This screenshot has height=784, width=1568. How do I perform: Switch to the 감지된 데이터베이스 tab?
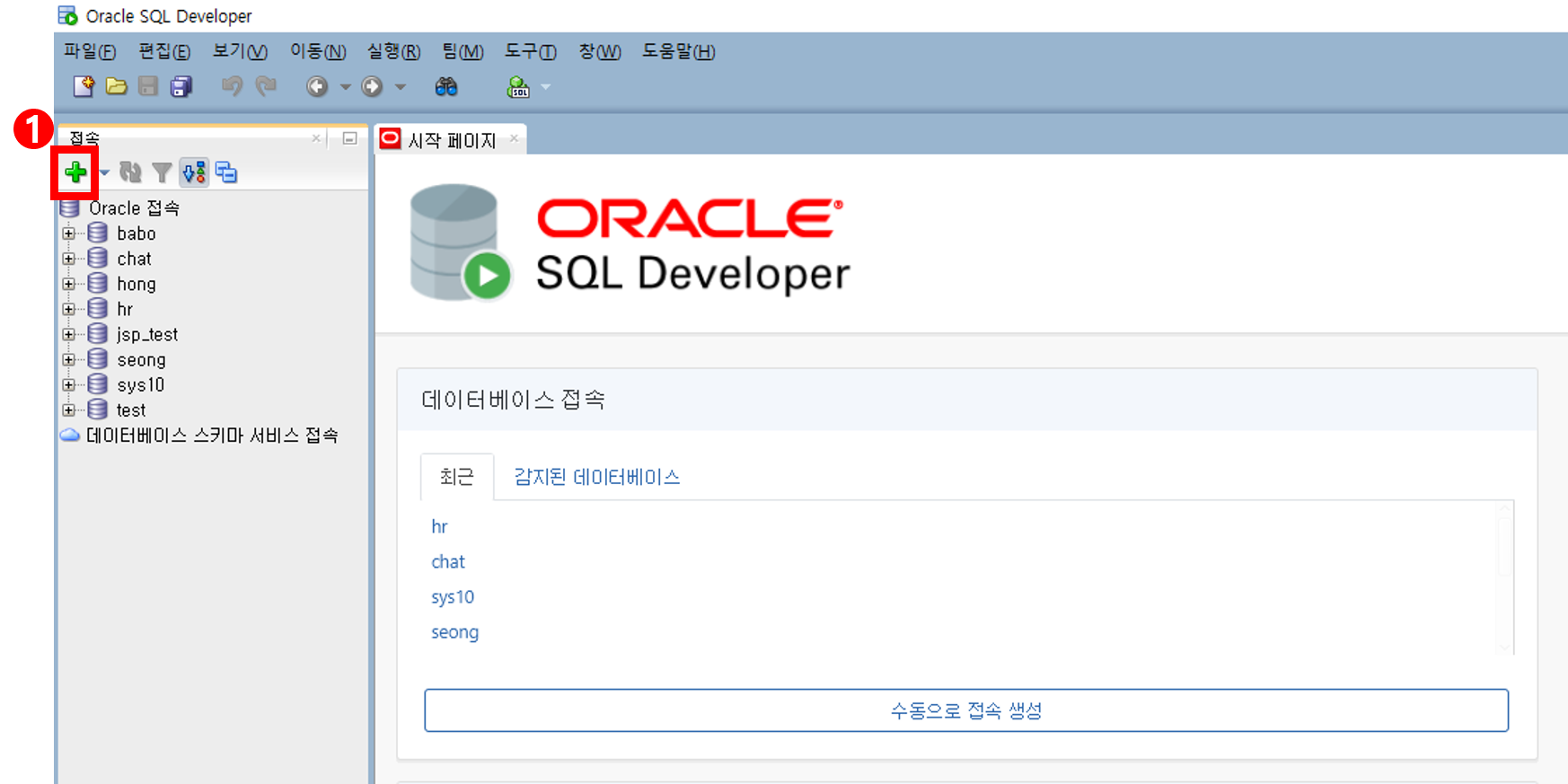[x=596, y=477]
